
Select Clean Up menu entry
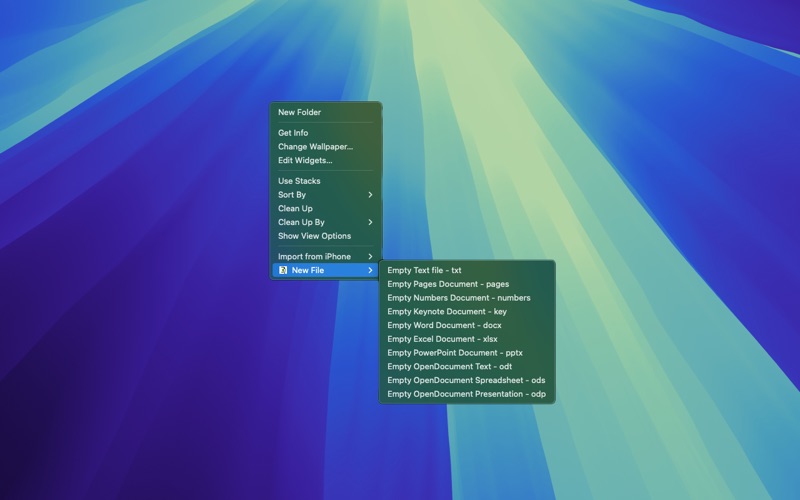tap(326, 208)
